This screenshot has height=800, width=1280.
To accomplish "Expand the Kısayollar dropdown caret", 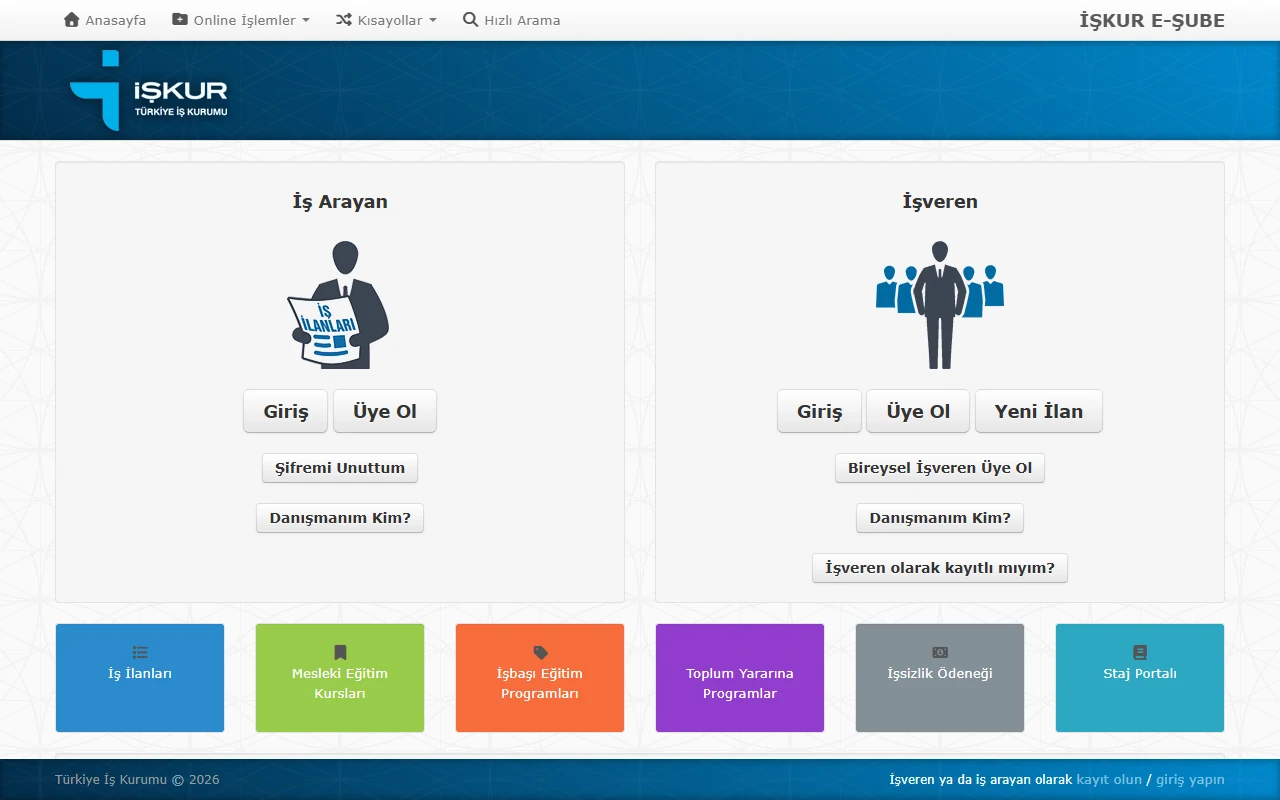I will 433,20.
